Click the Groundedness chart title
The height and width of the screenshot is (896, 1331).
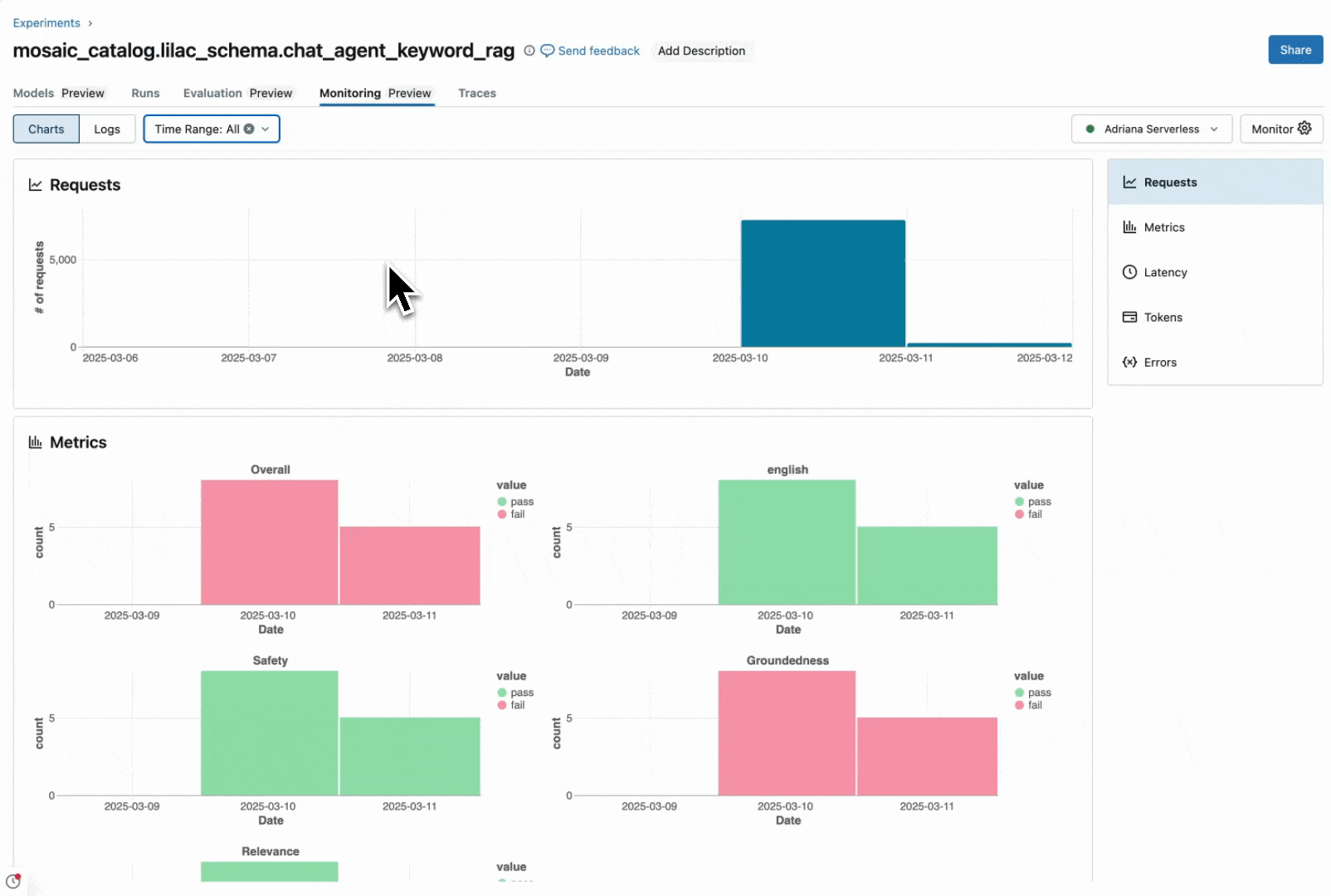(x=787, y=660)
